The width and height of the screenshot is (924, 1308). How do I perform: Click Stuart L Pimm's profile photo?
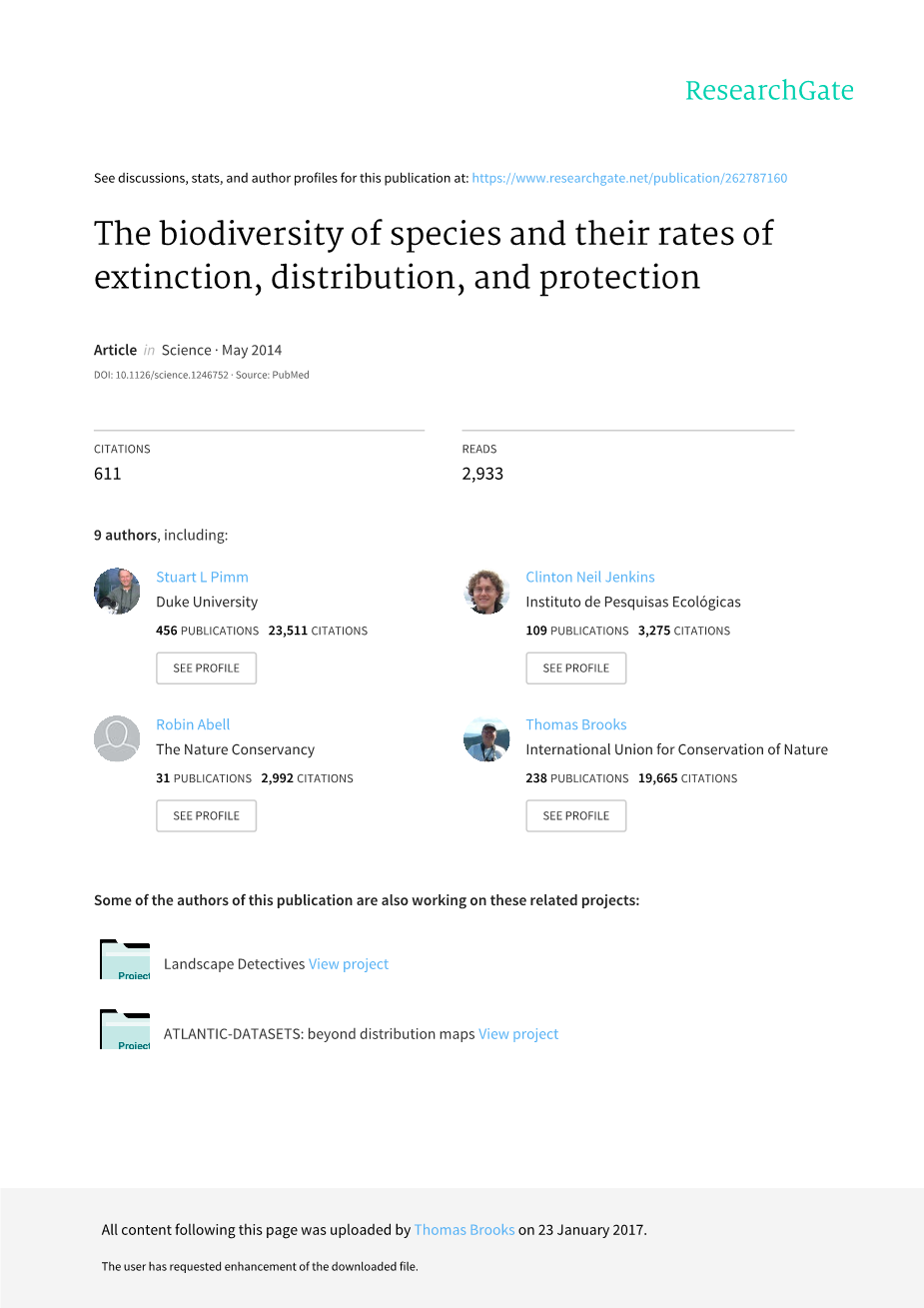pos(117,592)
